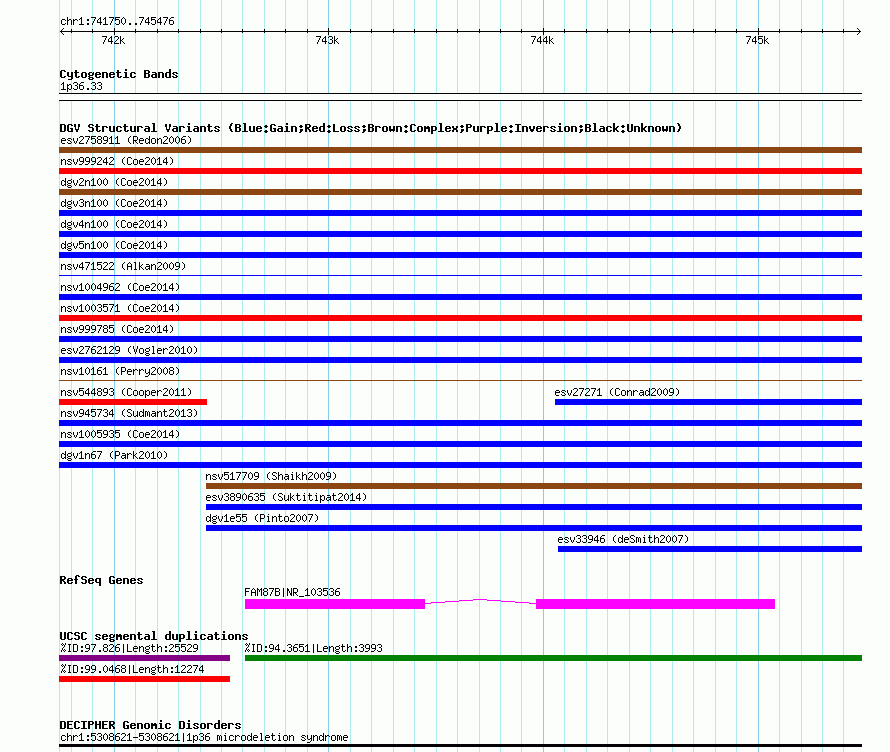The height and width of the screenshot is (752, 890).
Task: Open the dgv3n100 (Coe2014) gain bar
Action: click(x=460, y=213)
